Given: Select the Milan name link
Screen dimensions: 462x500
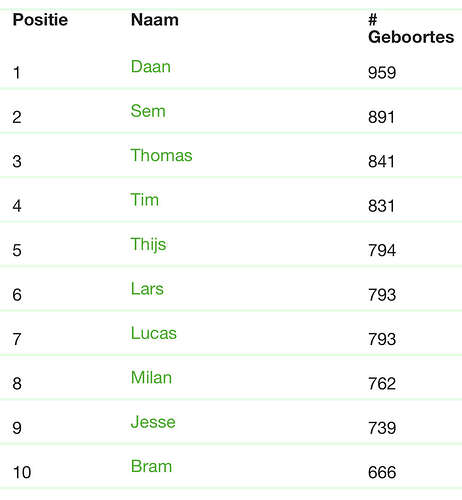Looking at the screenshot, I should (x=151, y=377).
